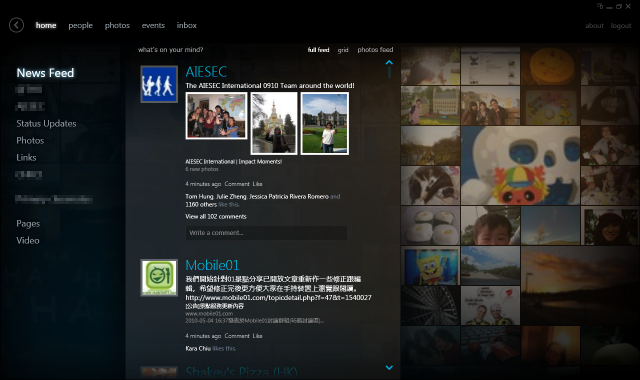Click the Write a comment field
The width and height of the screenshot is (640, 380).
coord(266,233)
